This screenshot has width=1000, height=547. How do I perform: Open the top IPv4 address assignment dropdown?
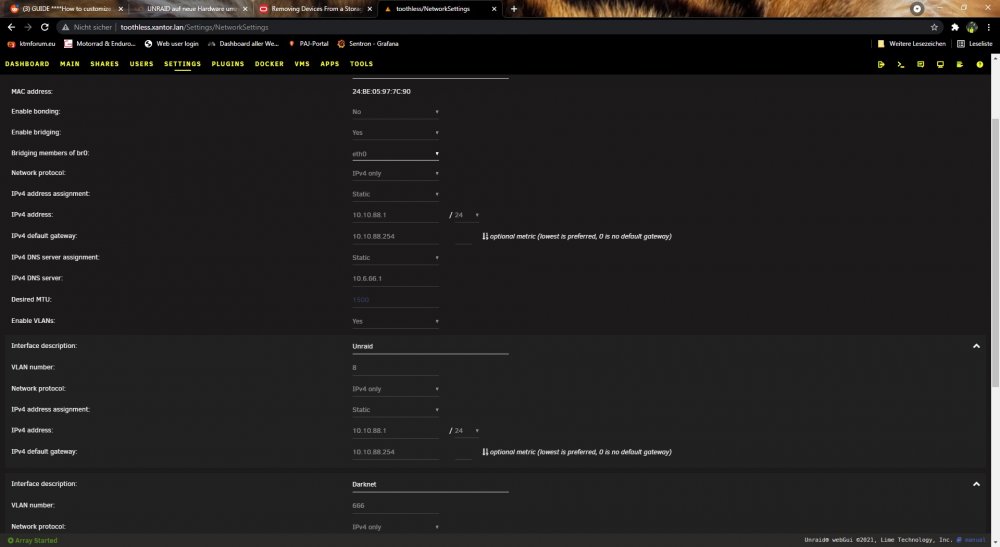[x=395, y=194]
